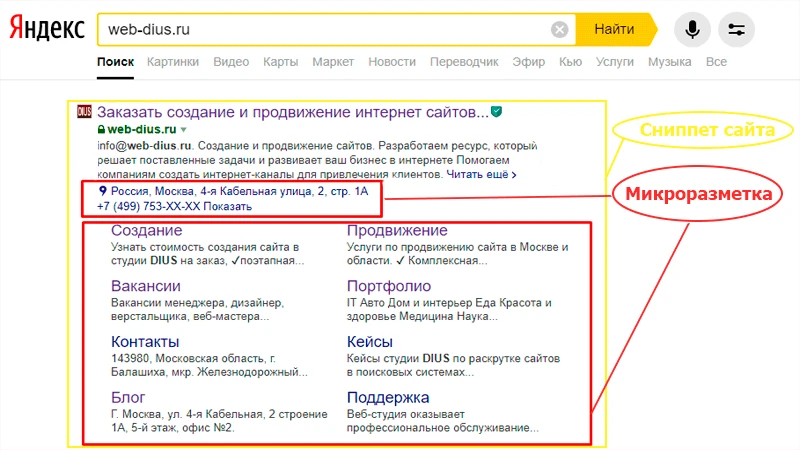Image resolution: width=800 pixels, height=450 pixels.
Task: Click the text "Вакансии менеджера, дизайнер,"
Action: click(x=197, y=303)
